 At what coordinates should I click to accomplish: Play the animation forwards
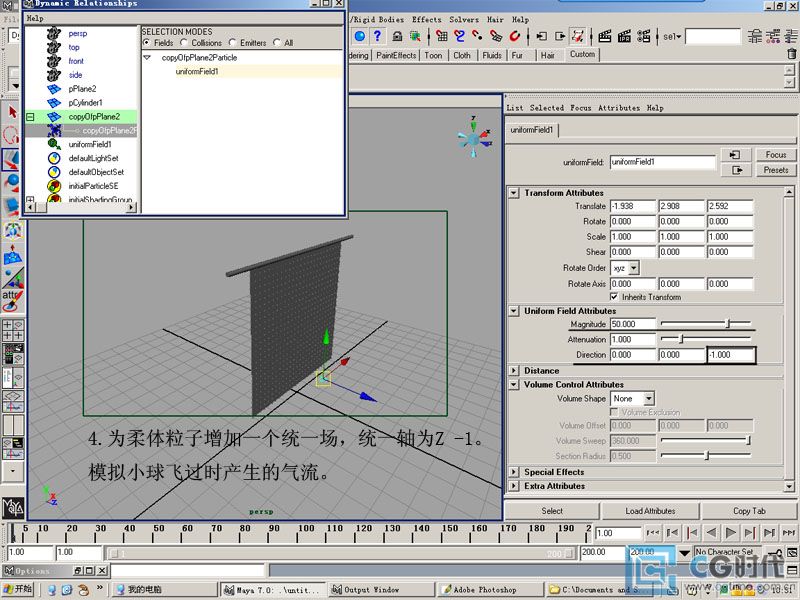[x=731, y=533]
